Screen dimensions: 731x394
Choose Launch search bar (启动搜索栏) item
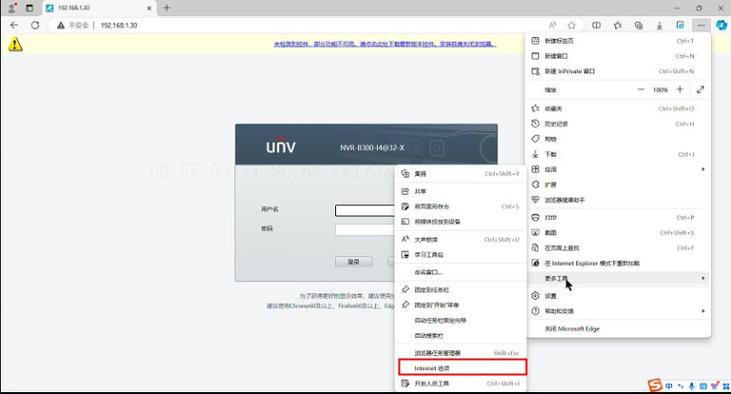pyautogui.click(x=461, y=335)
